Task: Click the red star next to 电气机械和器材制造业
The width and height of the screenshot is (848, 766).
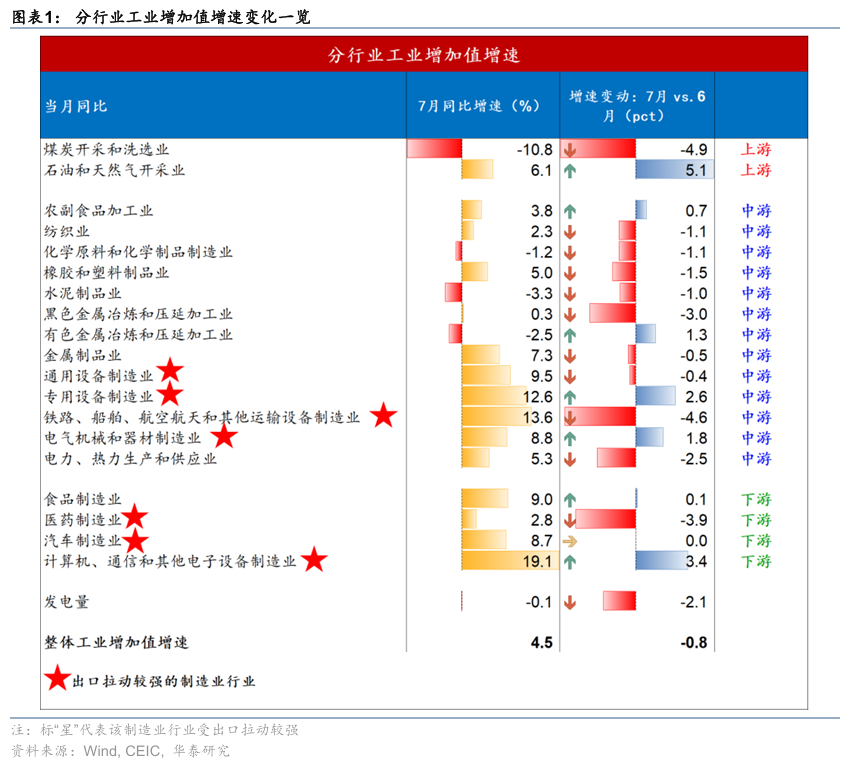Action: [x=224, y=435]
